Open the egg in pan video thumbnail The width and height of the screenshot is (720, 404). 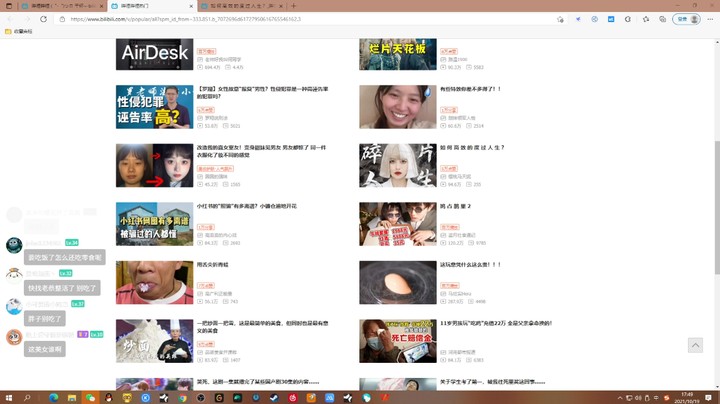[398, 282]
